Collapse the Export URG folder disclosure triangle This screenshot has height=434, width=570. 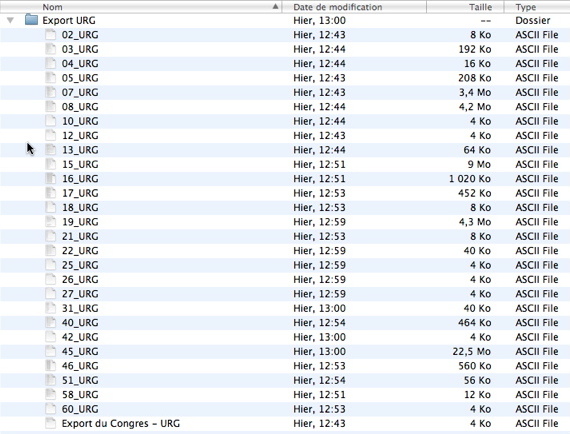point(11,20)
